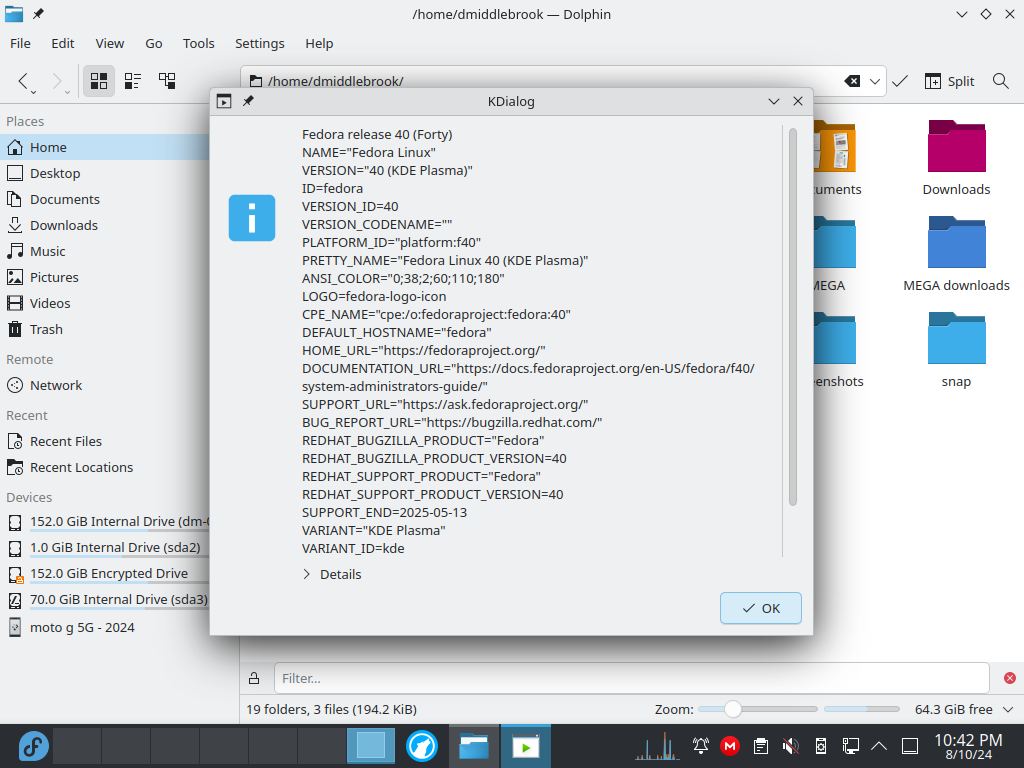Open the File menu
This screenshot has width=1024, height=768.
pyautogui.click(x=20, y=43)
